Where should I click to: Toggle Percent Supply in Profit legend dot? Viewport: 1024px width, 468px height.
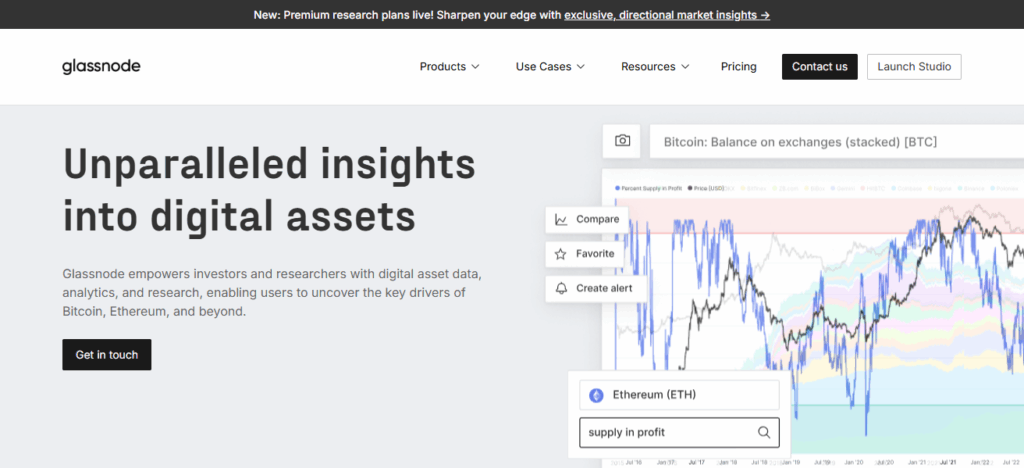[x=617, y=188]
